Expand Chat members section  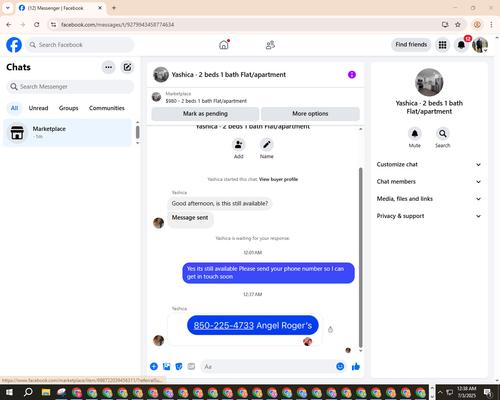pos(429,182)
